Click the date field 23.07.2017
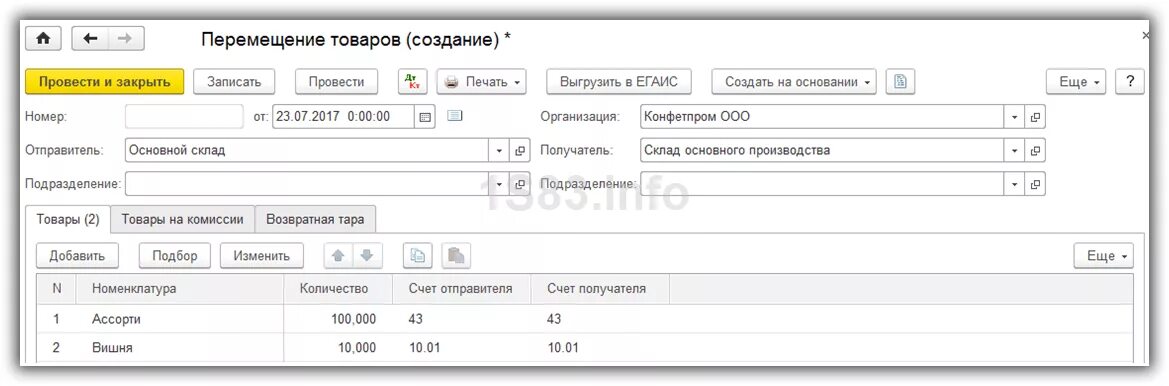Screen dimensions: 1169x386 point(344,117)
